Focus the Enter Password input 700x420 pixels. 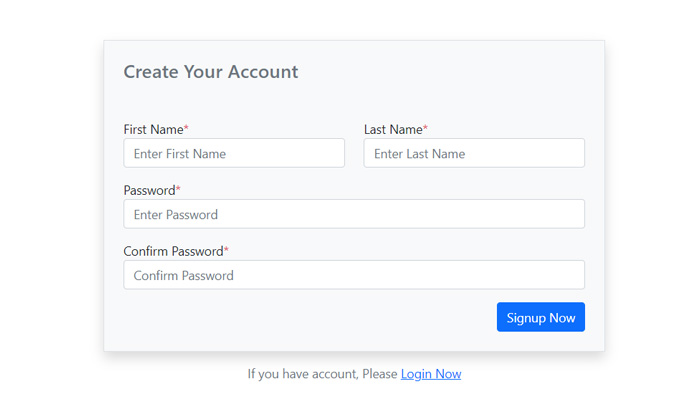tap(354, 214)
